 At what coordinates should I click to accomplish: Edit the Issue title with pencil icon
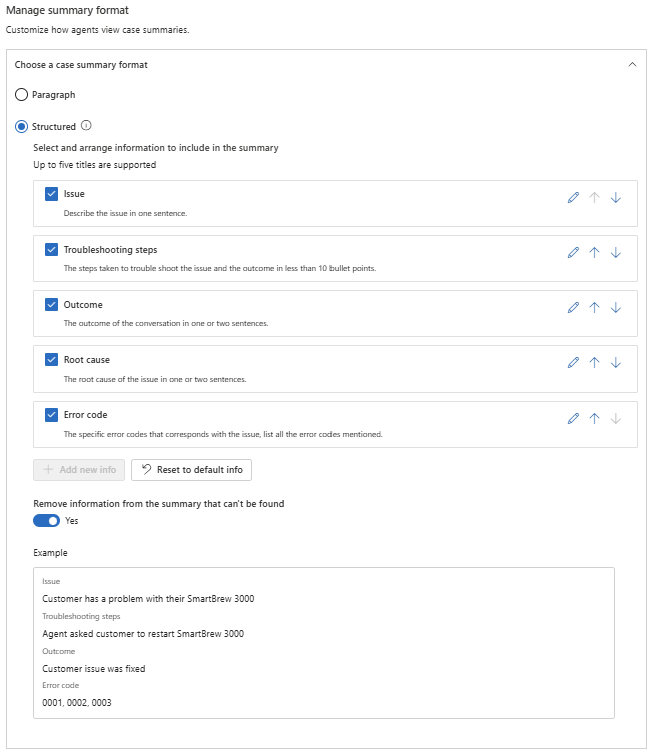pos(573,198)
